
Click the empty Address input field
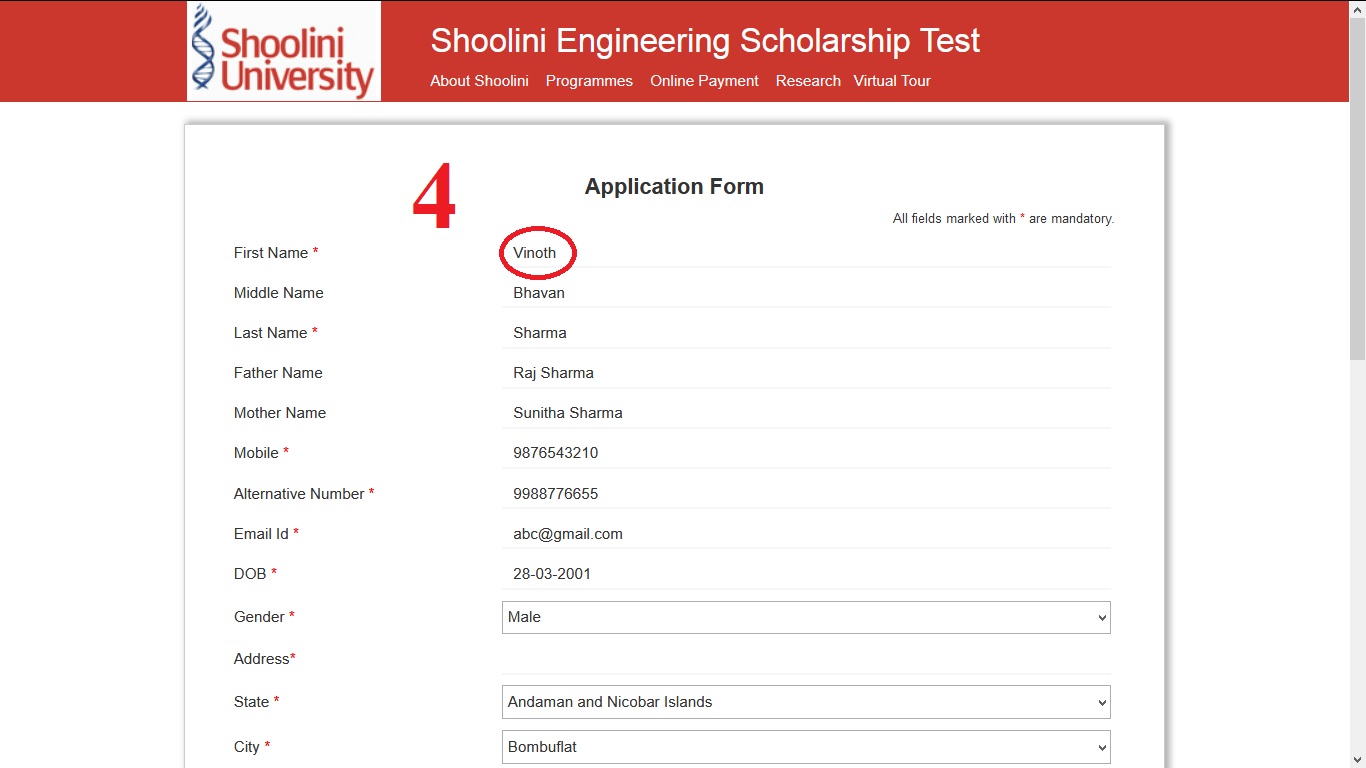pyautogui.click(x=806, y=659)
